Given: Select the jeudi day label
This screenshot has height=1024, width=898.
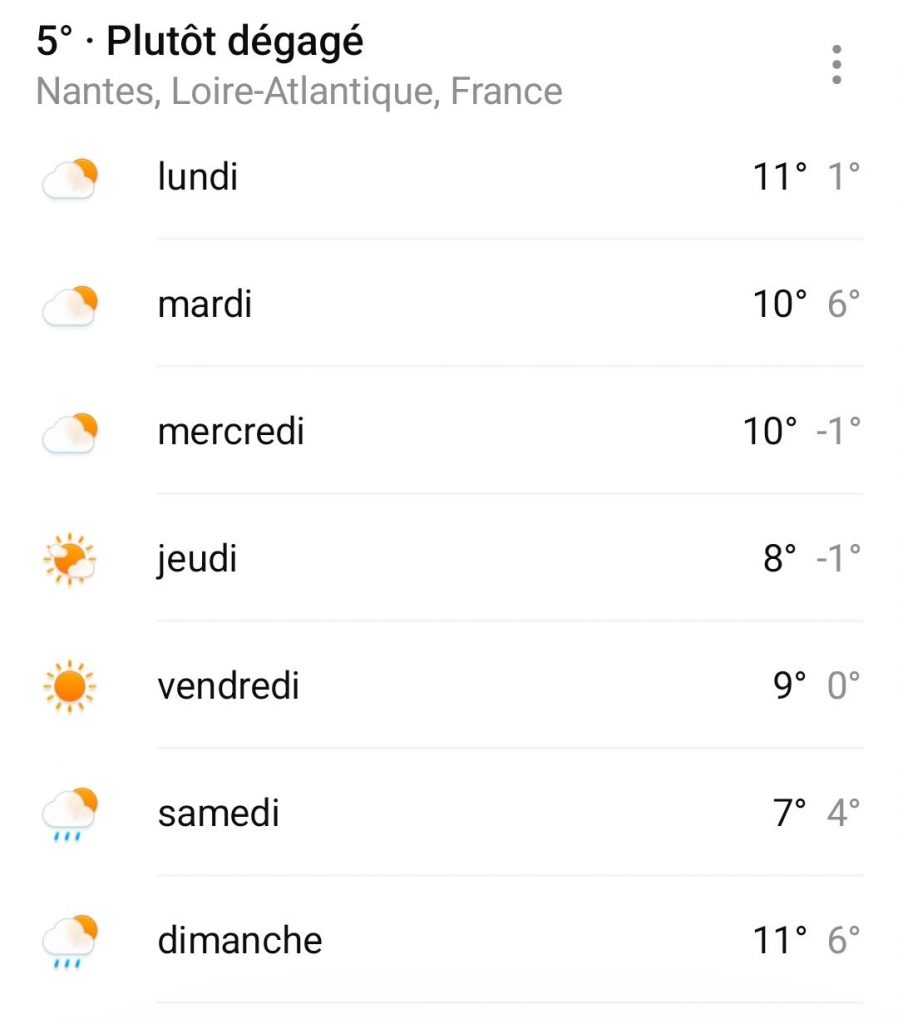Looking at the screenshot, I should tap(197, 559).
